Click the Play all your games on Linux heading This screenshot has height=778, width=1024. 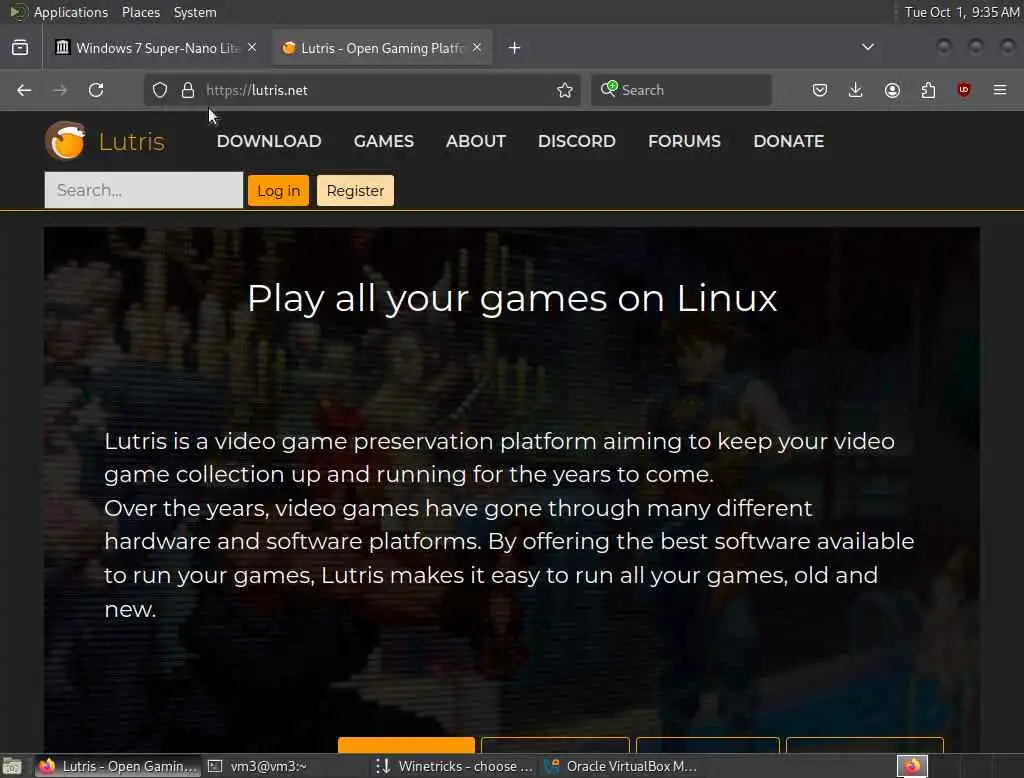(512, 299)
